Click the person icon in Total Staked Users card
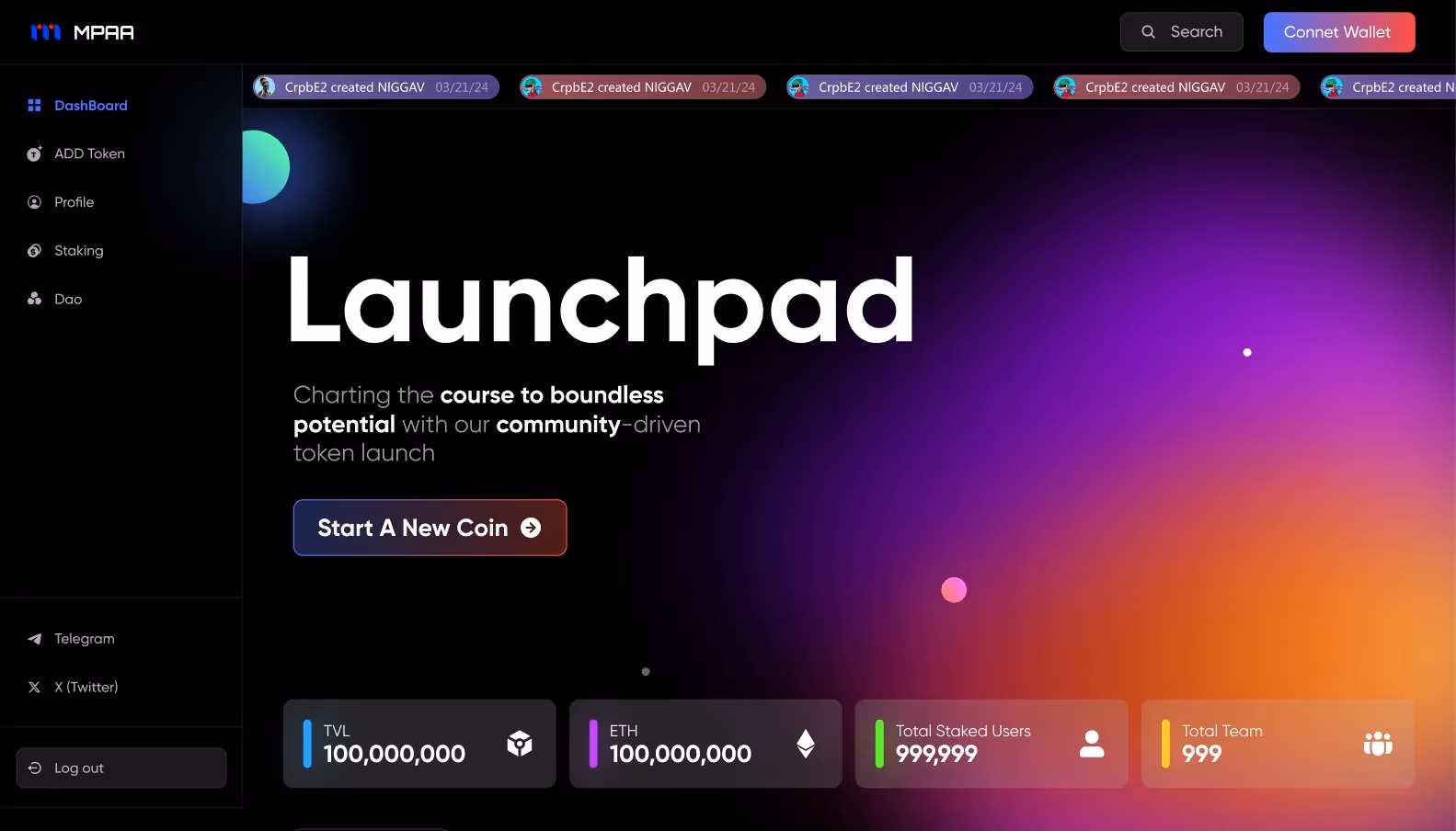The width and height of the screenshot is (1456, 831). 1092,744
